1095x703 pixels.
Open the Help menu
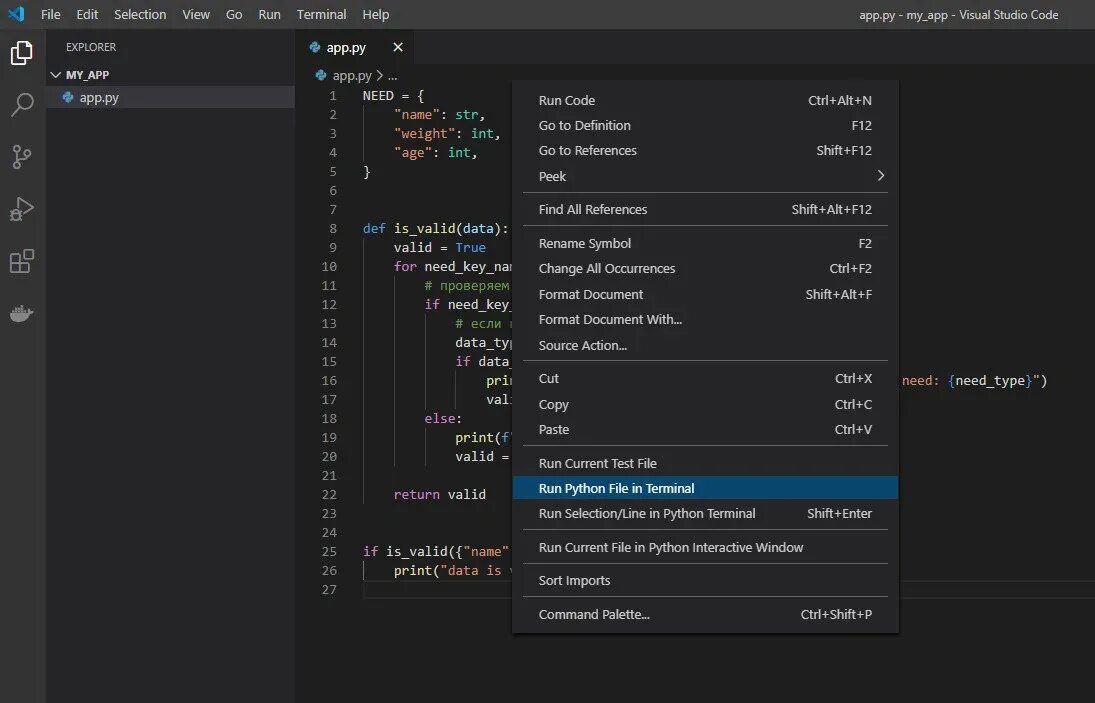[x=376, y=14]
